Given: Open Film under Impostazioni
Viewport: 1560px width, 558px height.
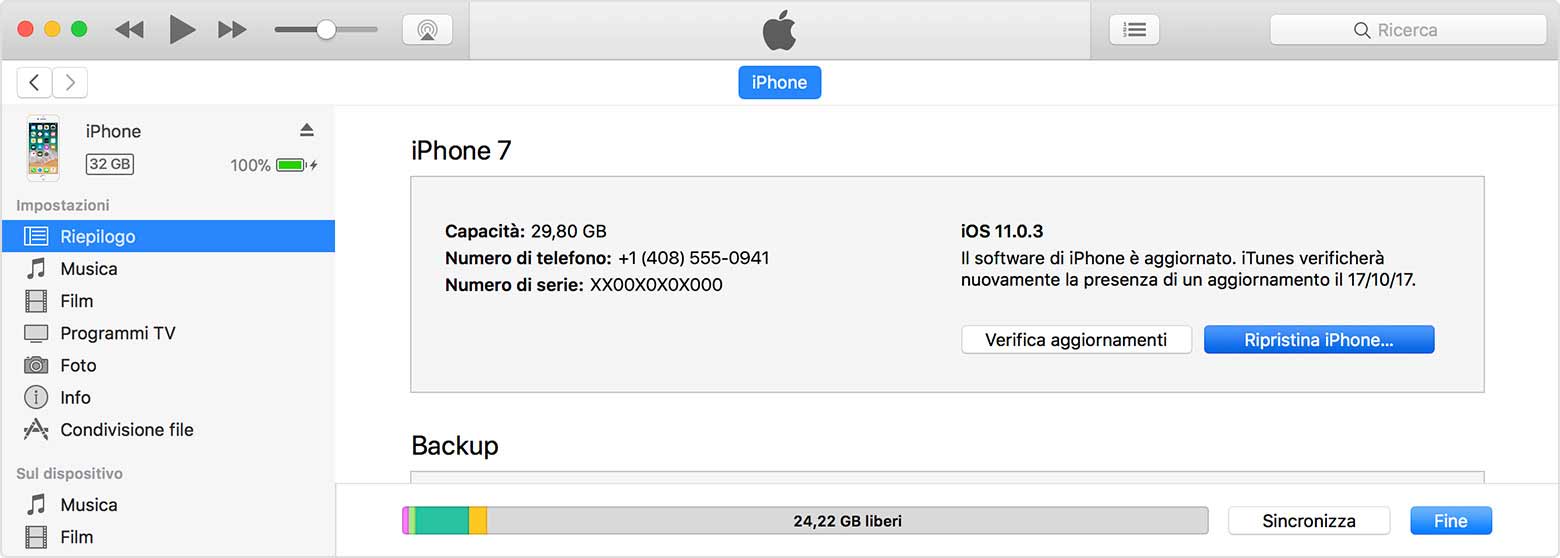Looking at the screenshot, I should click(x=168, y=301).
